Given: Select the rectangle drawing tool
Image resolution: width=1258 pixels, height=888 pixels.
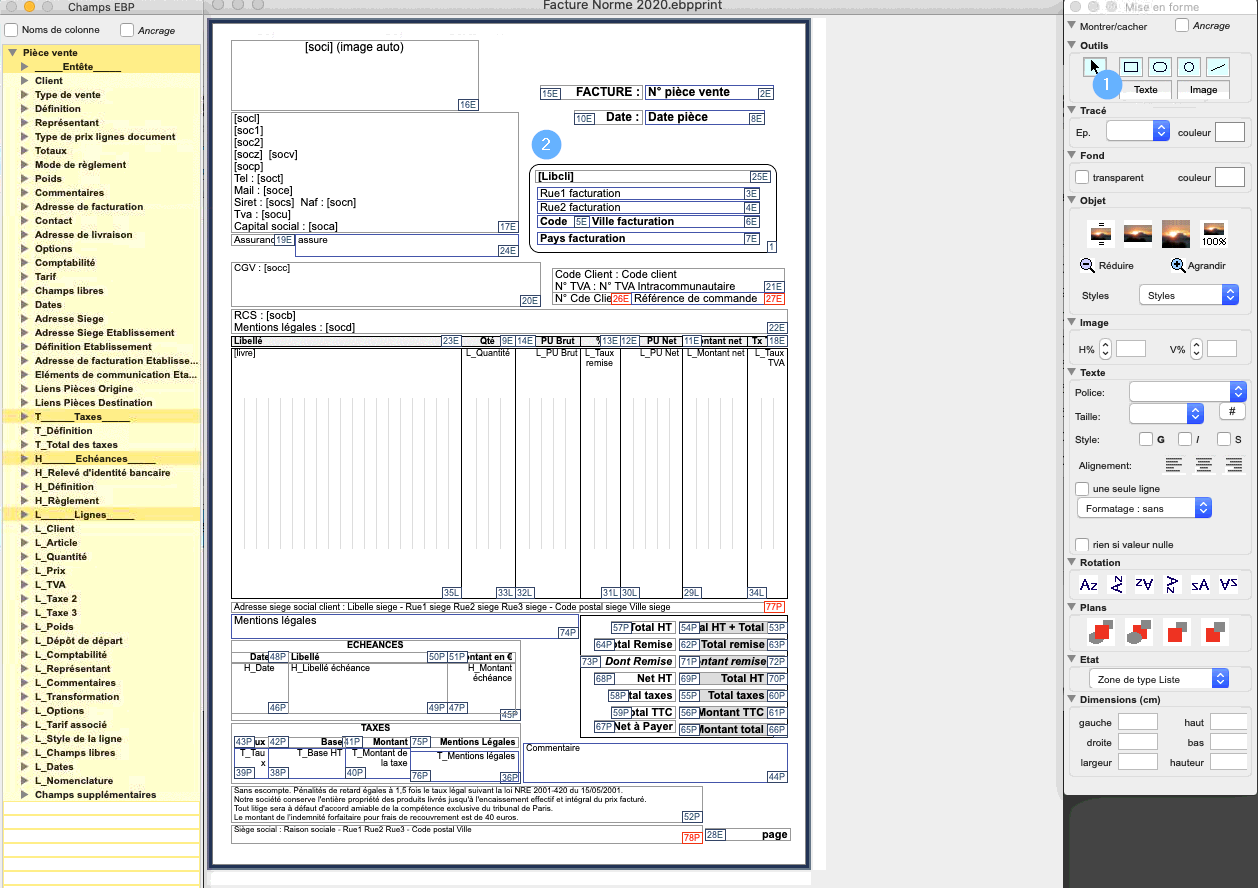Looking at the screenshot, I should click(x=1131, y=67).
